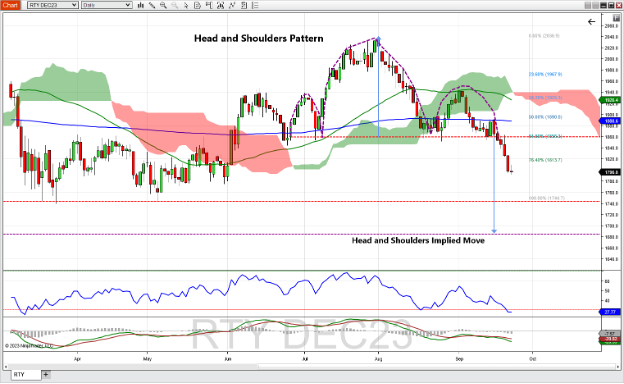This screenshot has height=384, width=624.
Task: Minimize the chart window
Action: [x=603, y=5]
